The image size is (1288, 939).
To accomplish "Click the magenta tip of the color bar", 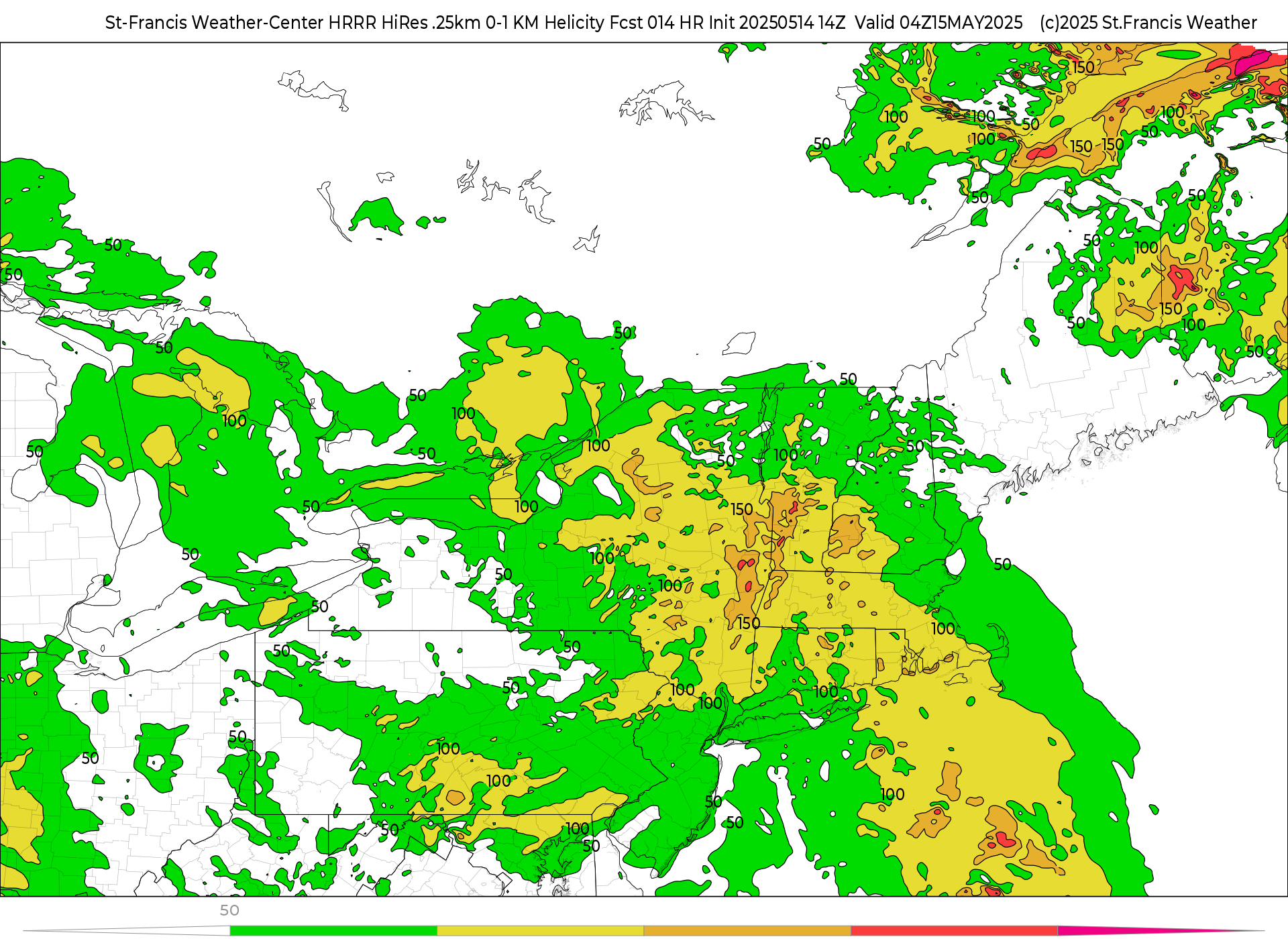I will coord(1161,931).
